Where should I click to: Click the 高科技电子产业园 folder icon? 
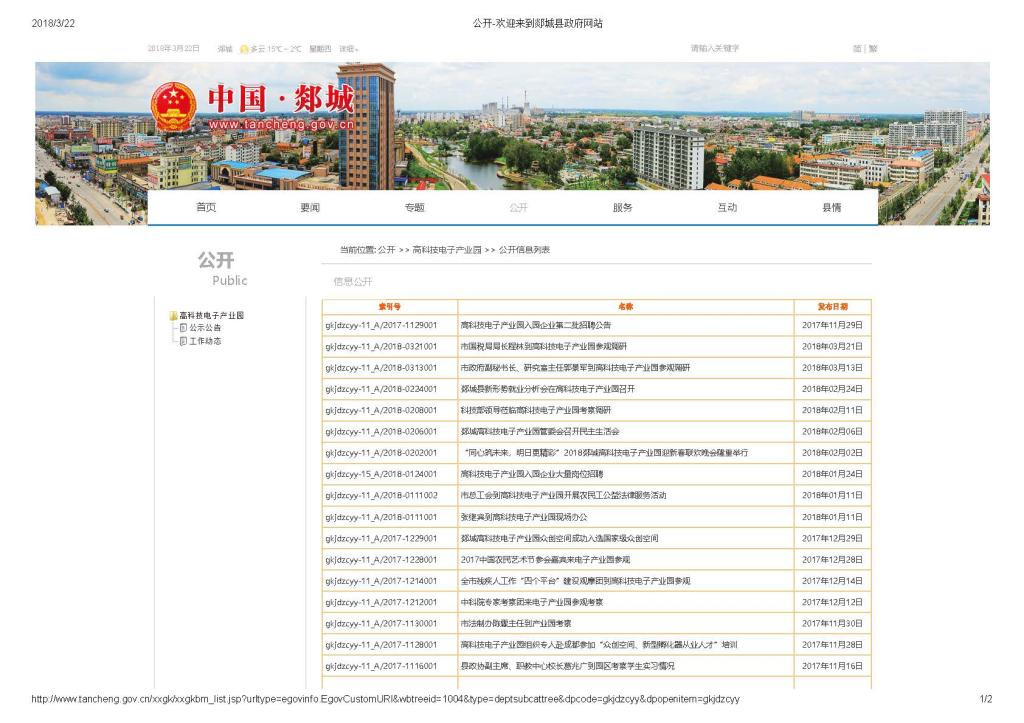point(173,316)
